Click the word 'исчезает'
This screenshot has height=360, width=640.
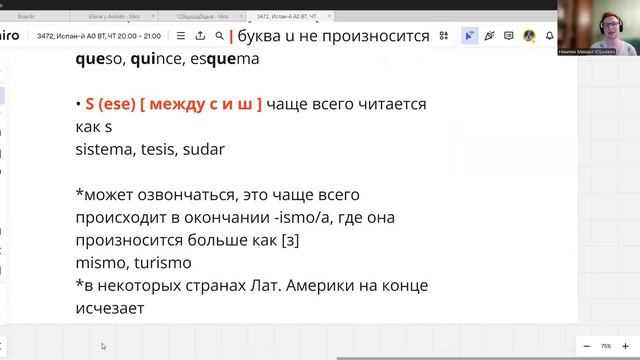coord(110,308)
